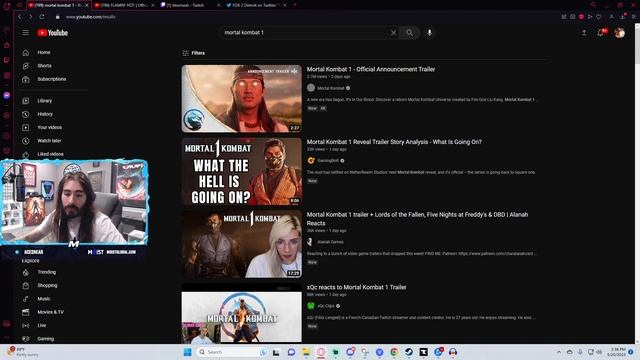Open the Windows Start button
Image resolution: width=640 pixels, height=360 pixels.
coord(187,352)
